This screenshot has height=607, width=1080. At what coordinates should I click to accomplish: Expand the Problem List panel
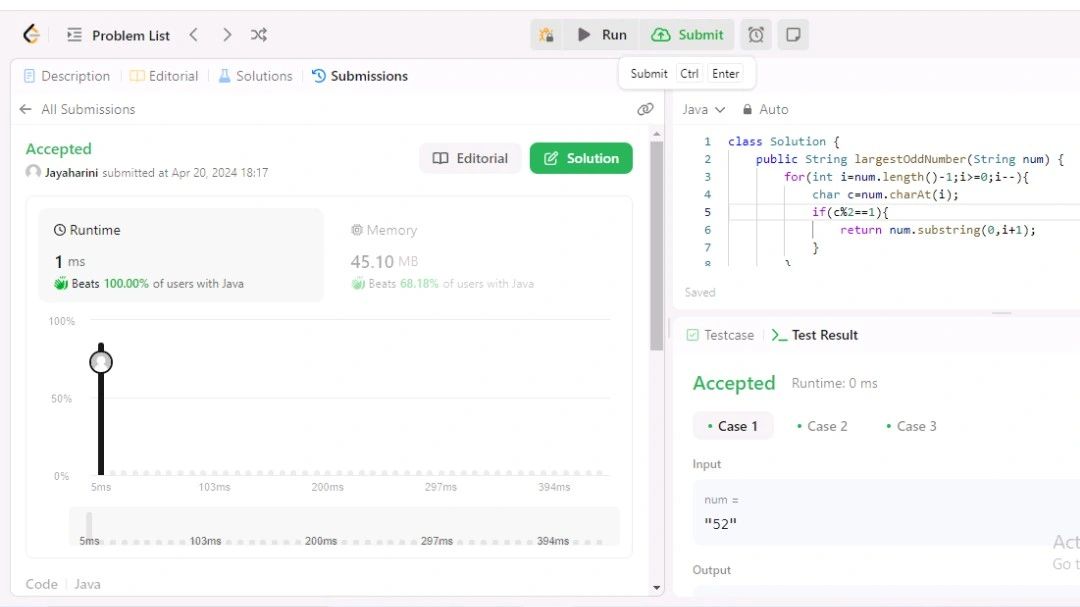tap(119, 35)
